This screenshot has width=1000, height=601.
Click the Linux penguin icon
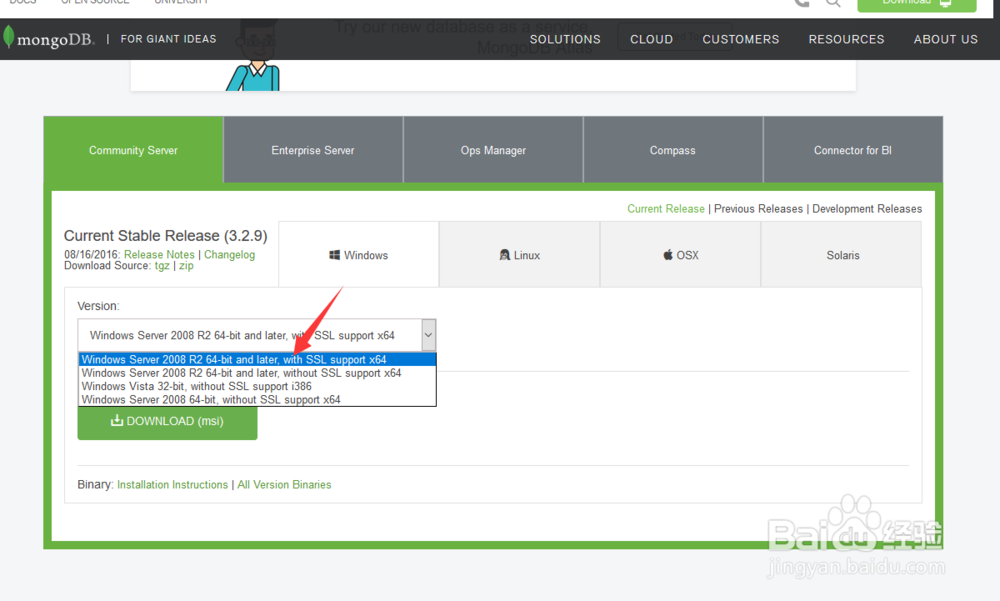(504, 255)
